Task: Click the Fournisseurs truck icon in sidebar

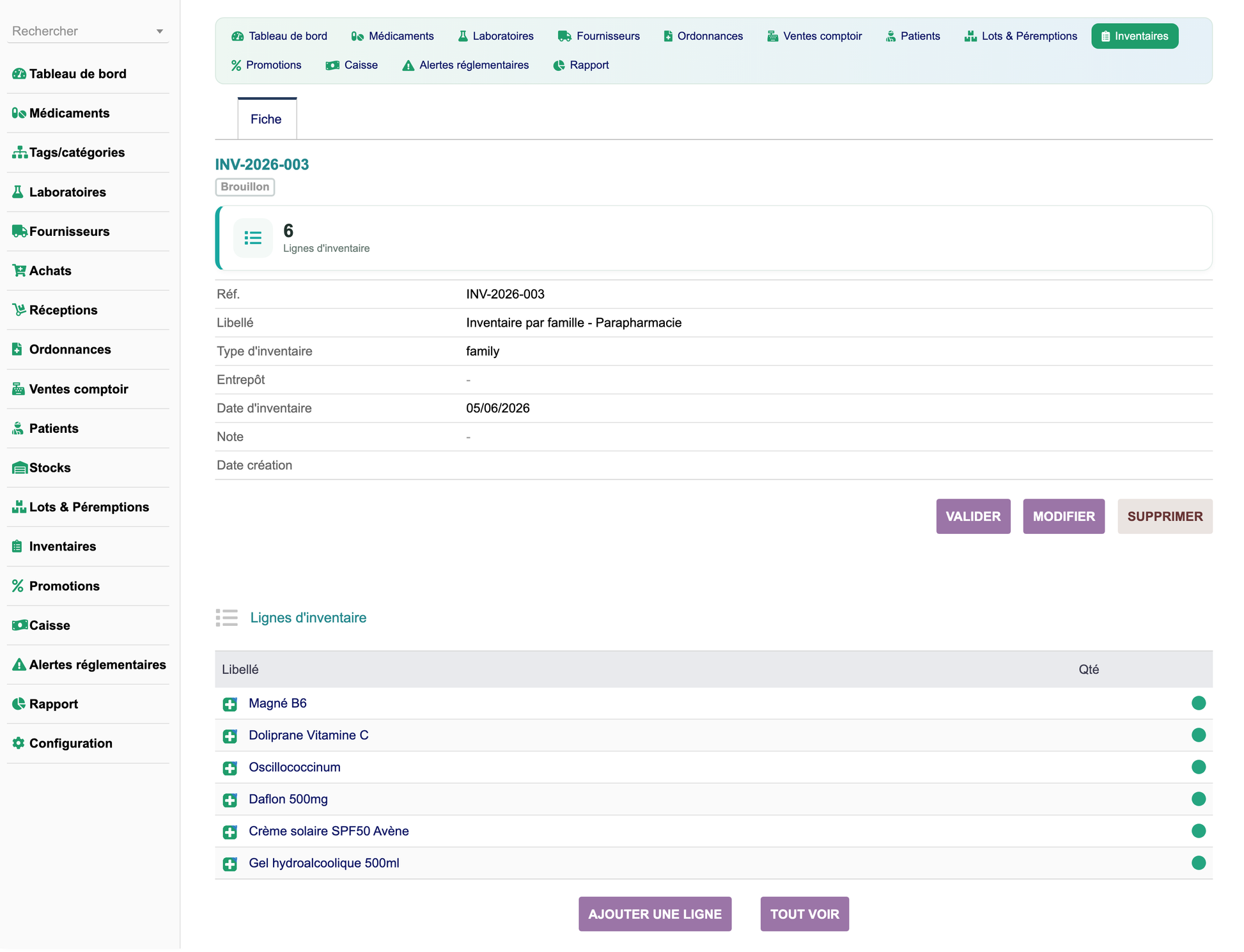Action: point(19,231)
